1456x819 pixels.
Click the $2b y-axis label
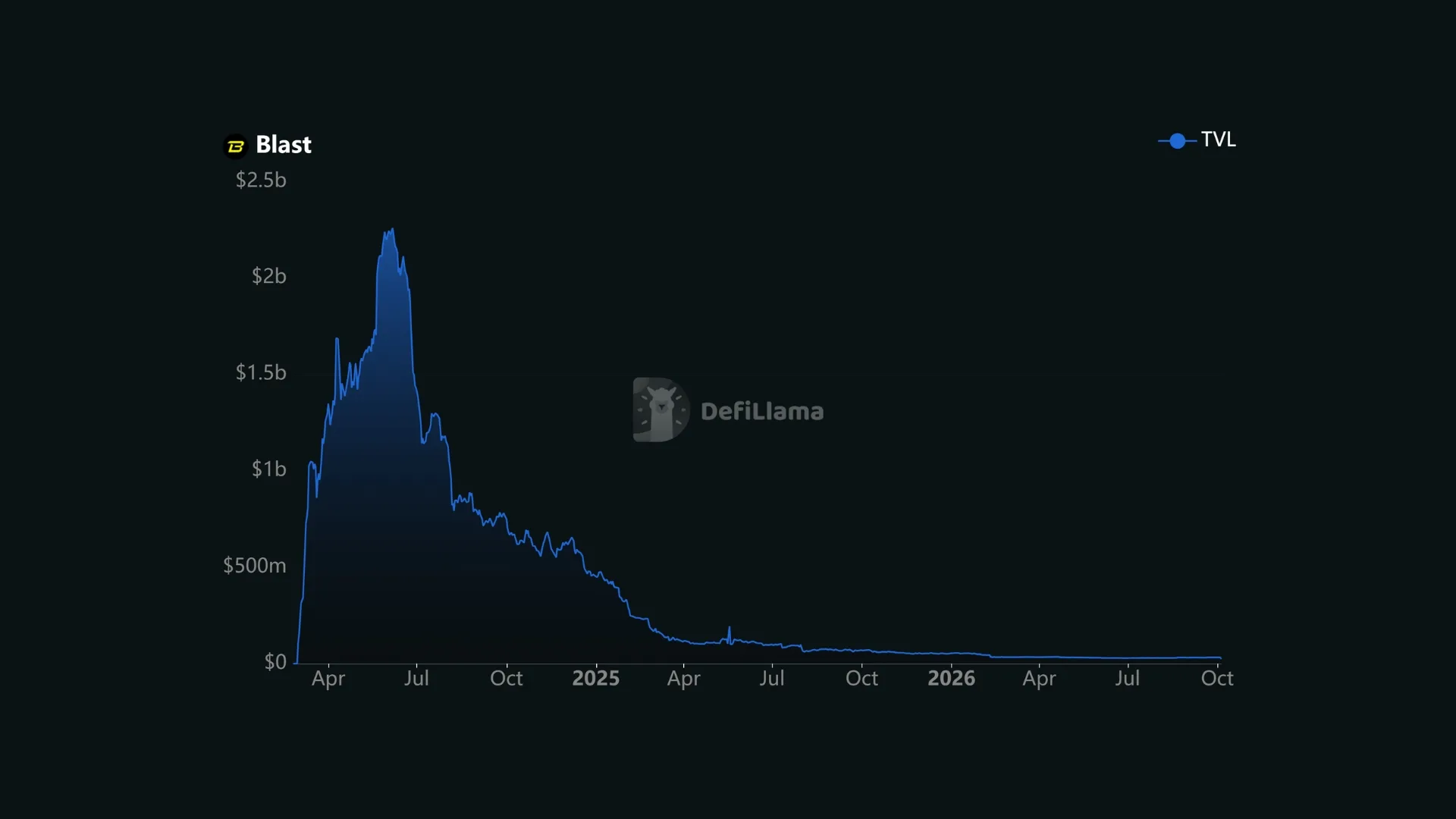[x=269, y=276]
